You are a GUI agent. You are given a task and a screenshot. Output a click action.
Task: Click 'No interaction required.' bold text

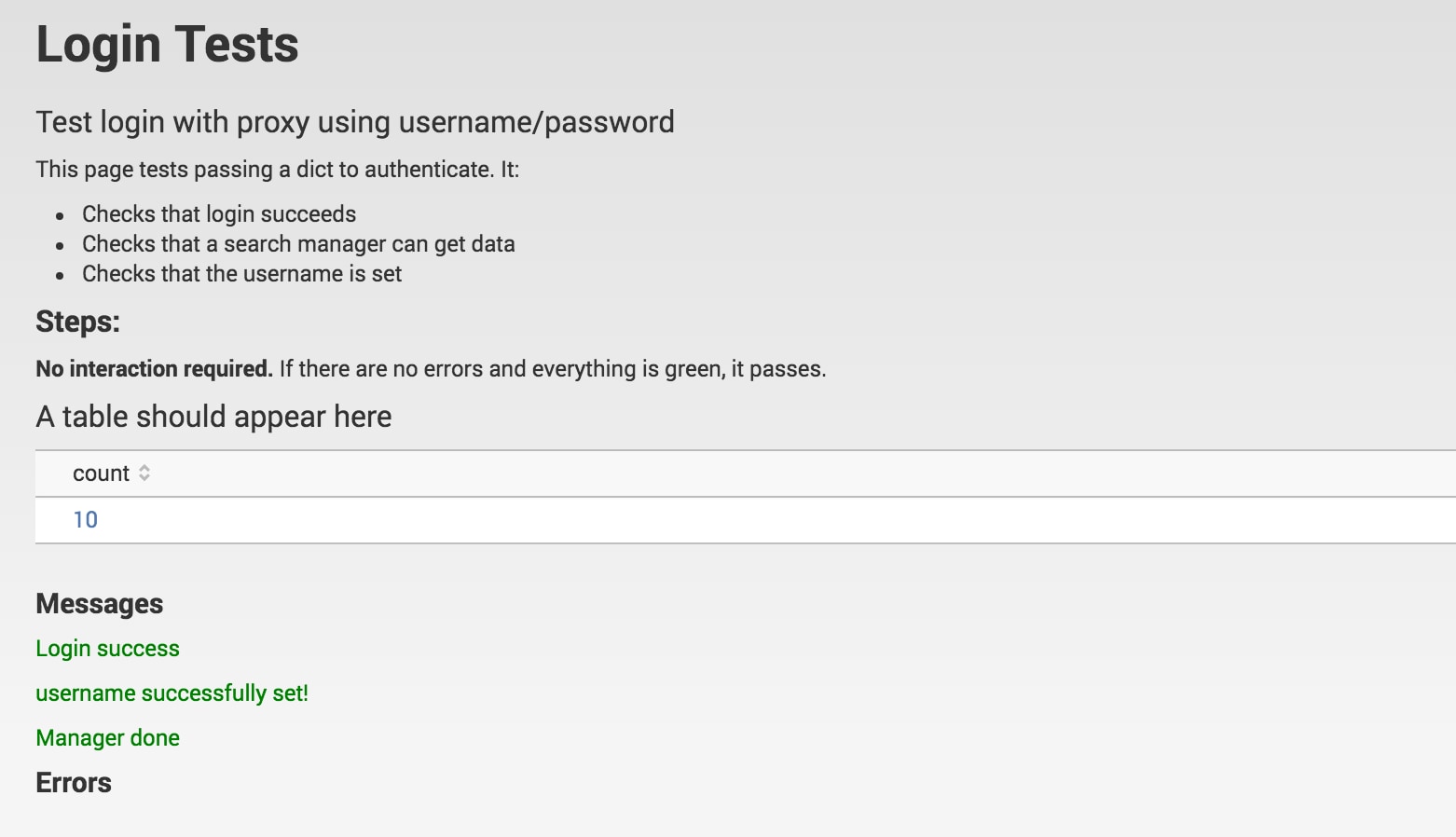coord(154,369)
